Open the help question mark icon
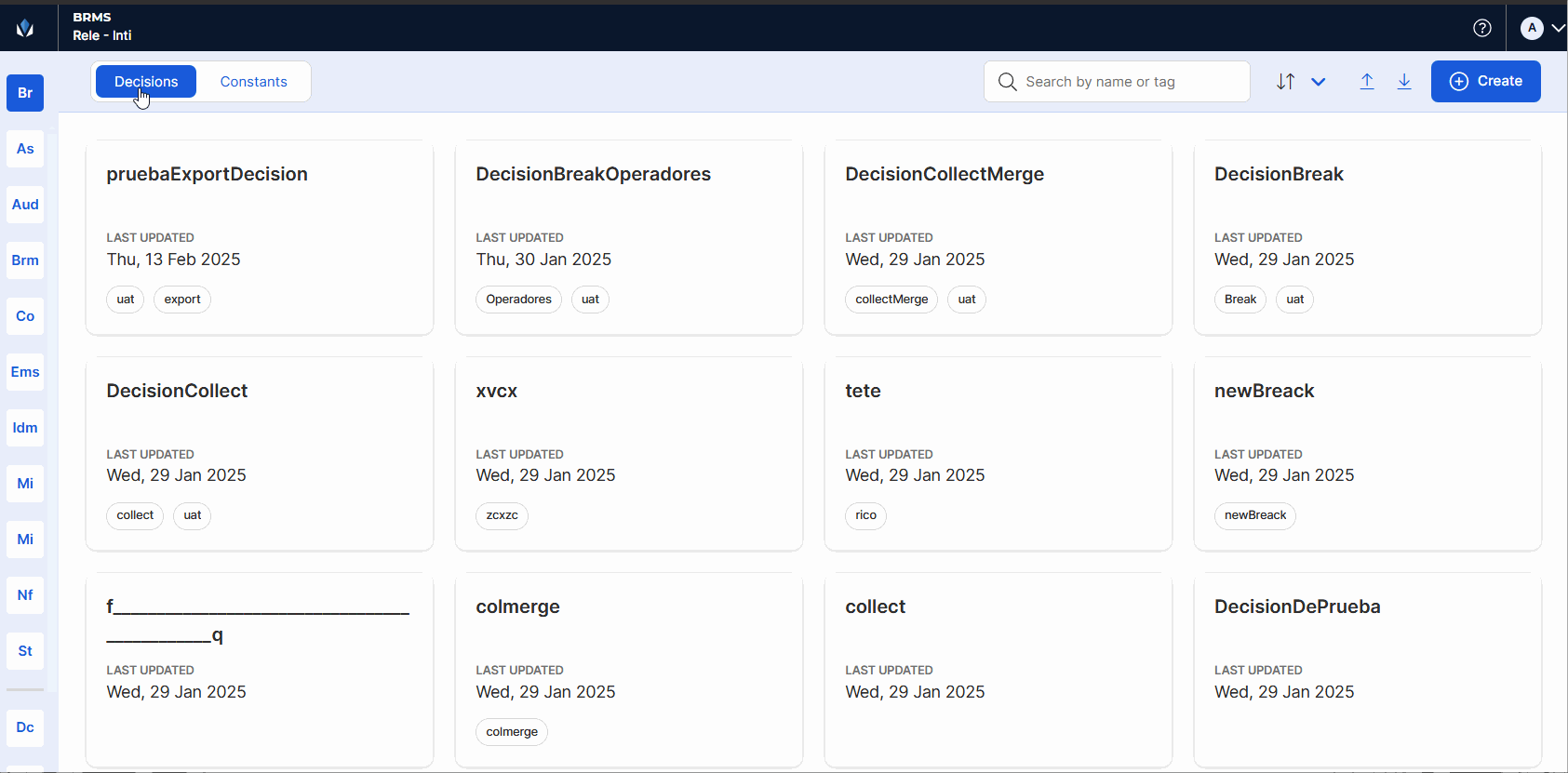This screenshot has height=773, width=1568. click(1482, 28)
